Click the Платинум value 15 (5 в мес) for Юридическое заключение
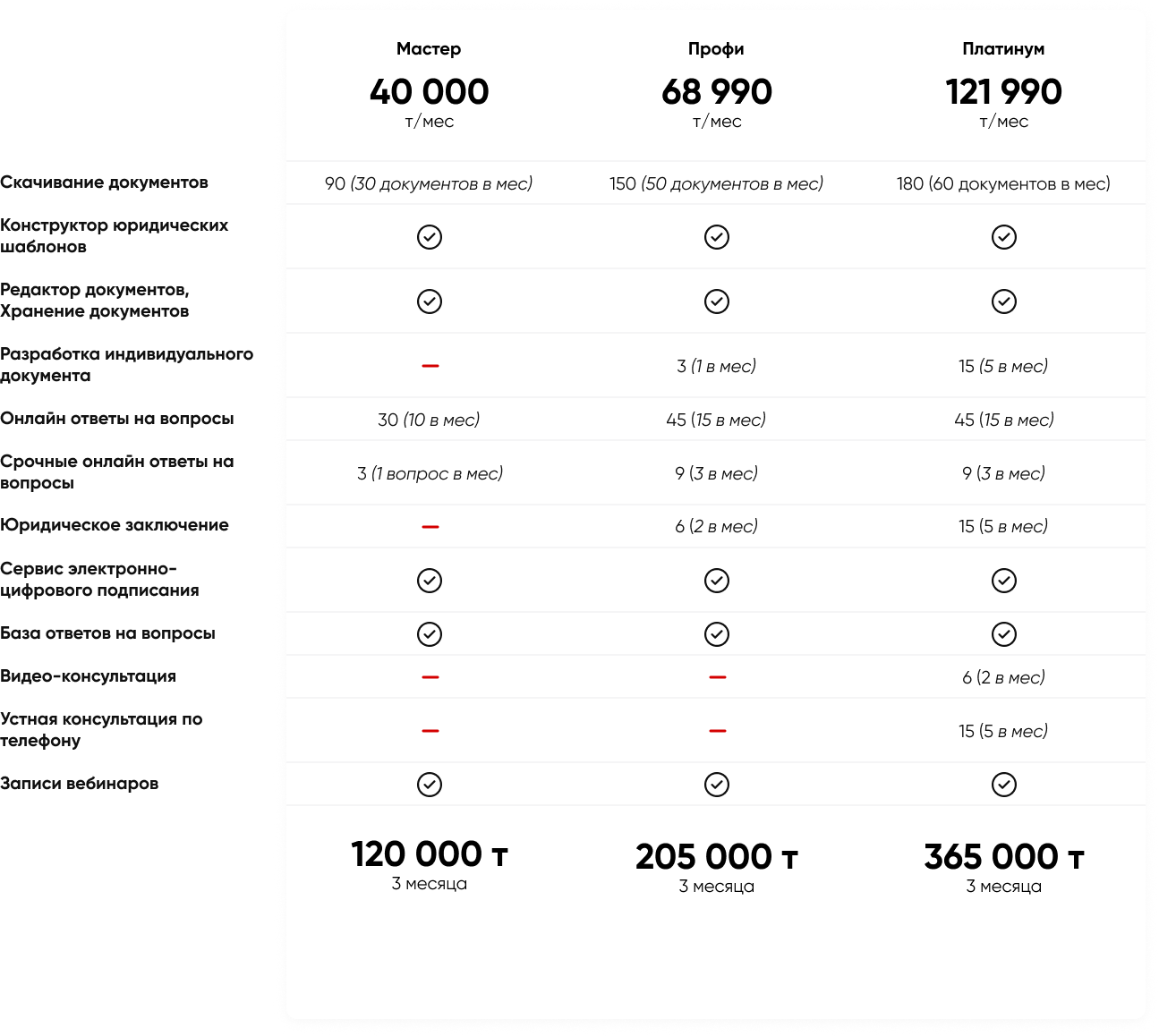Screen dimensions: 1159x1036 [1003, 527]
